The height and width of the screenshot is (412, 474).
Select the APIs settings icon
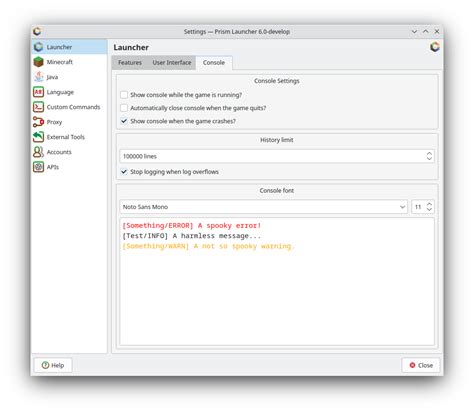point(38,167)
